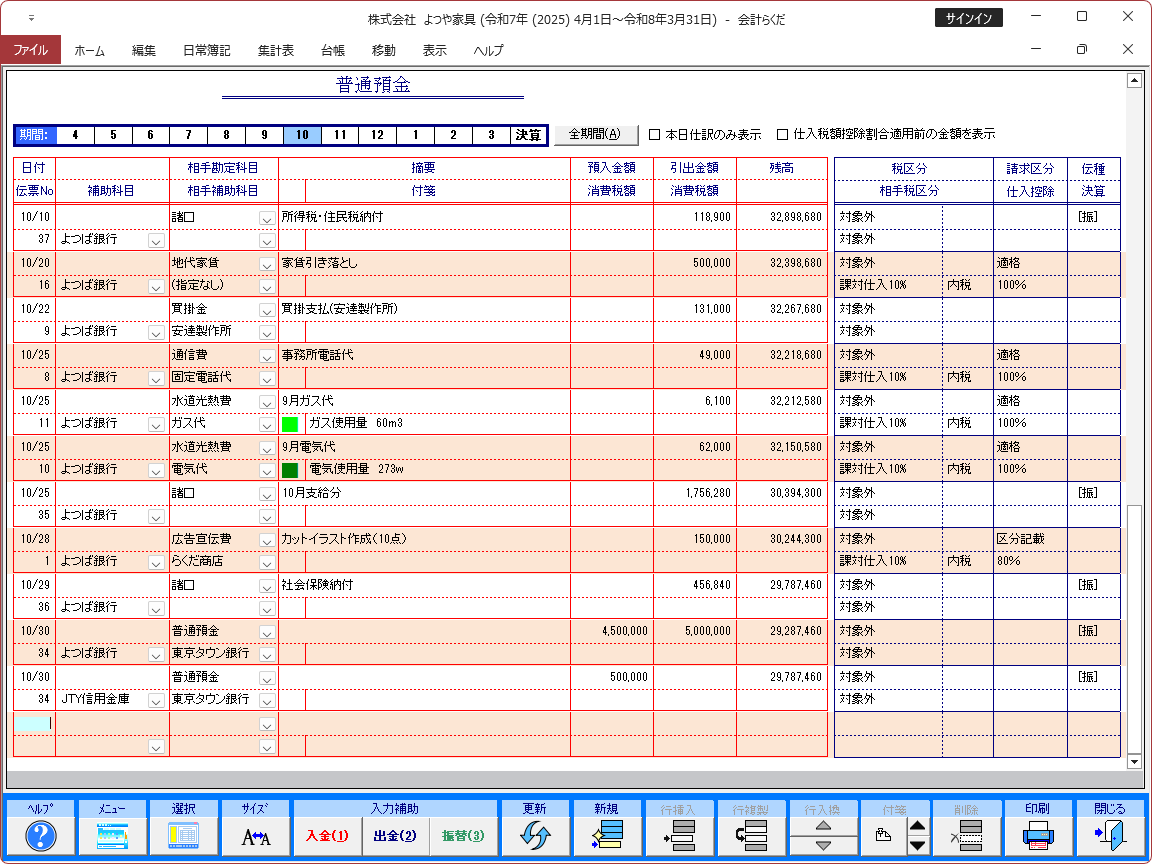
Task: Open the メニュー icon in bottom toolbar
Action: (112, 835)
